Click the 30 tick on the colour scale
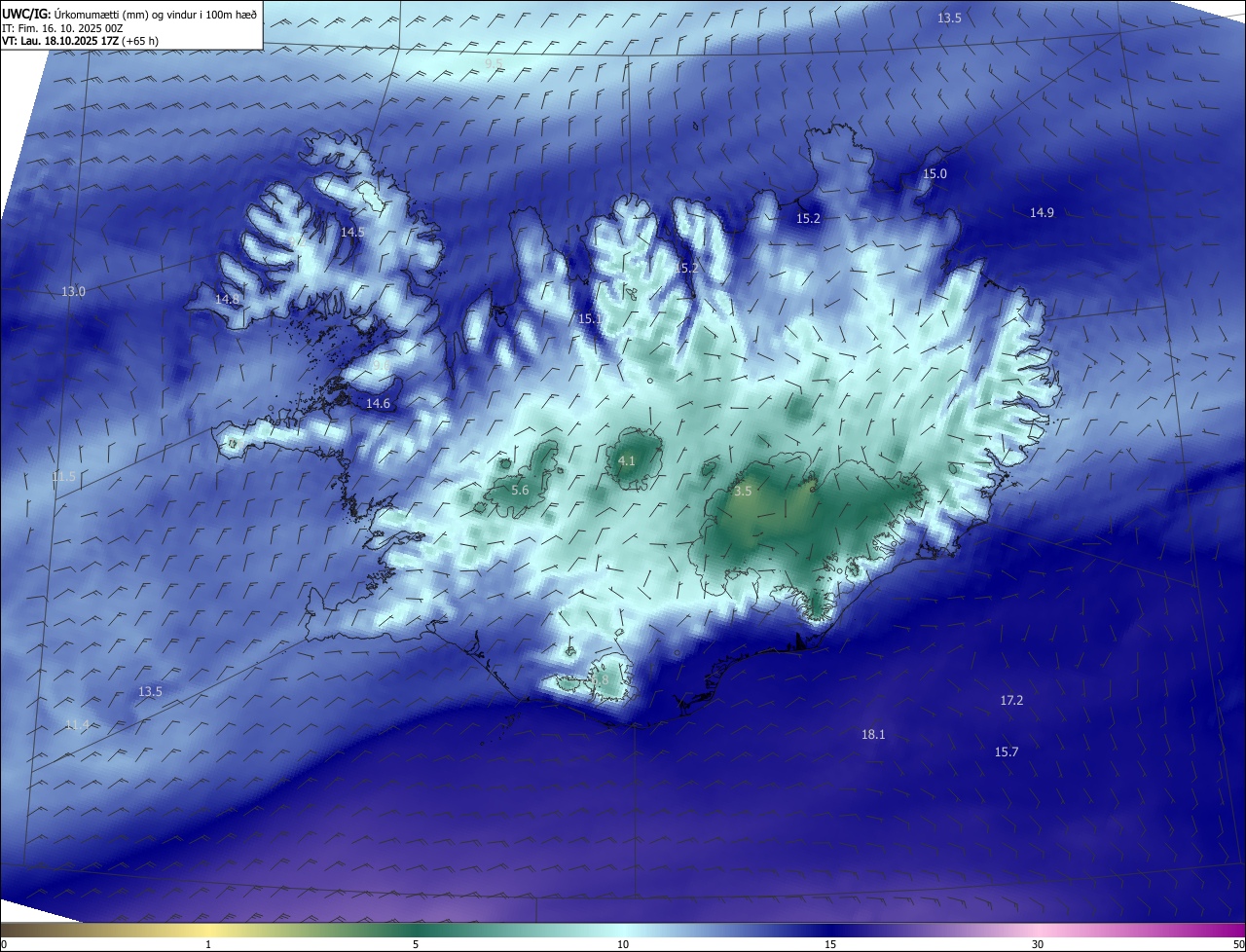 tap(1038, 944)
